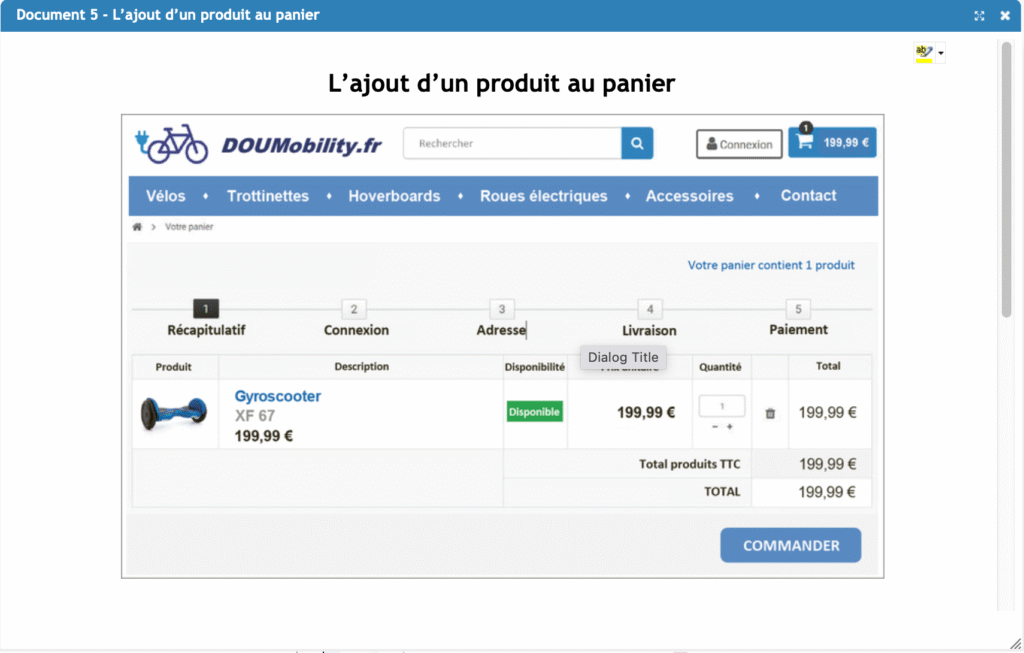1024x653 pixels.
Task: Increase quantity with the plus sign
Action: (730, 427)
